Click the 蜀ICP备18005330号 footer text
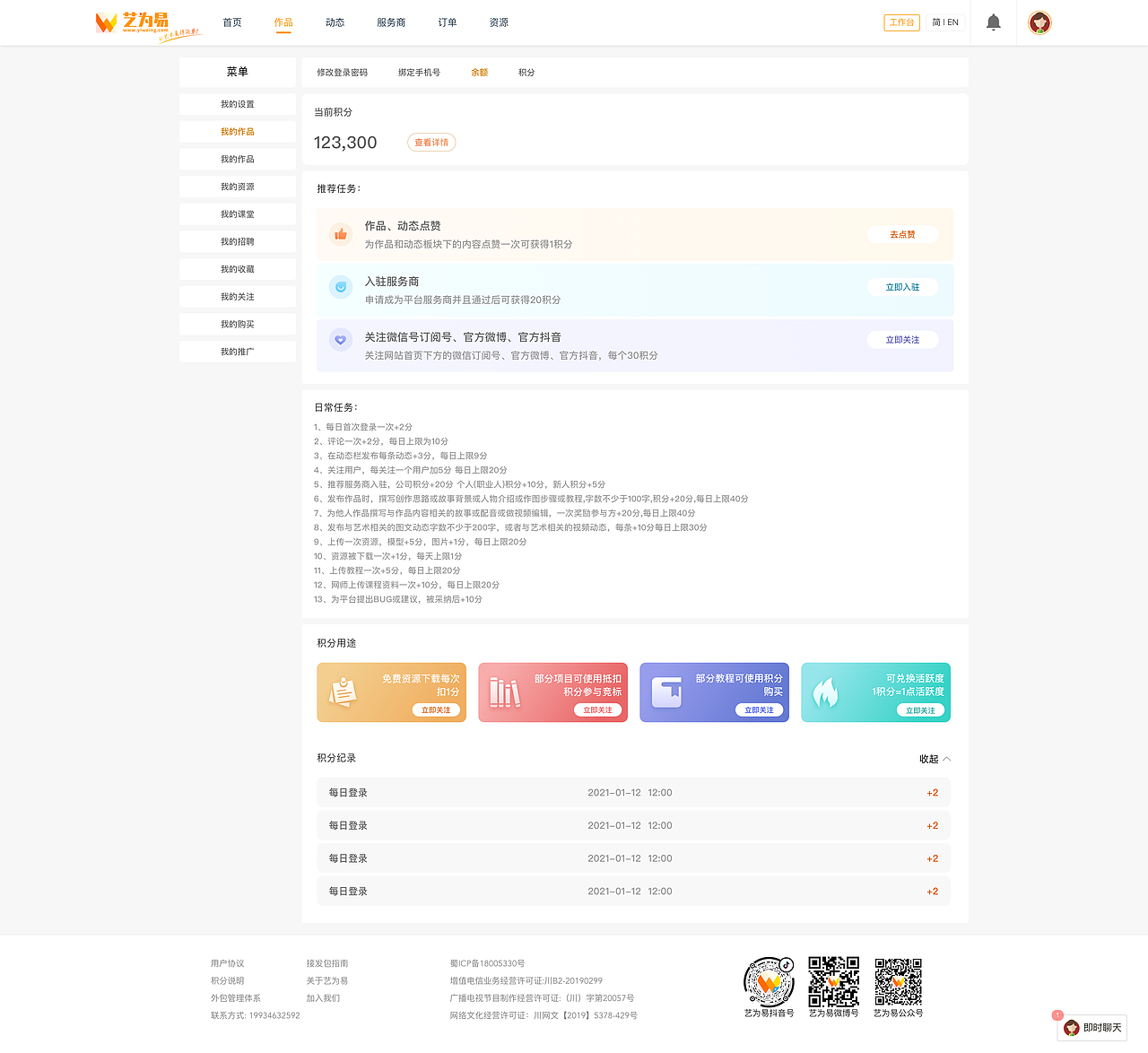The height and width of the screenshot is (1053, 1148). pyautogui.click(x=487, y=963)
